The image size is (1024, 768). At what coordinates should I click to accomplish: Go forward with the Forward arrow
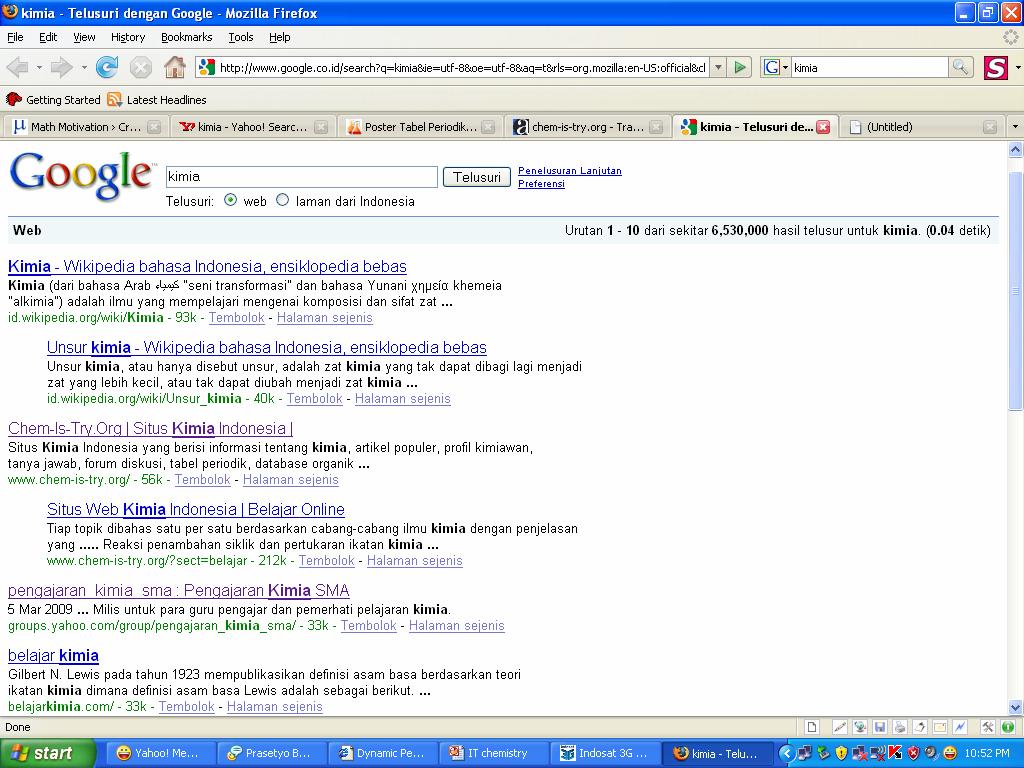[61, 67]
